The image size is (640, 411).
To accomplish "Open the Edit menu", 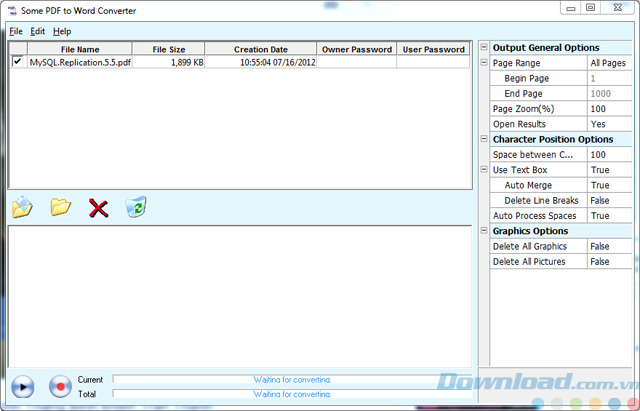I will [38, 31].
